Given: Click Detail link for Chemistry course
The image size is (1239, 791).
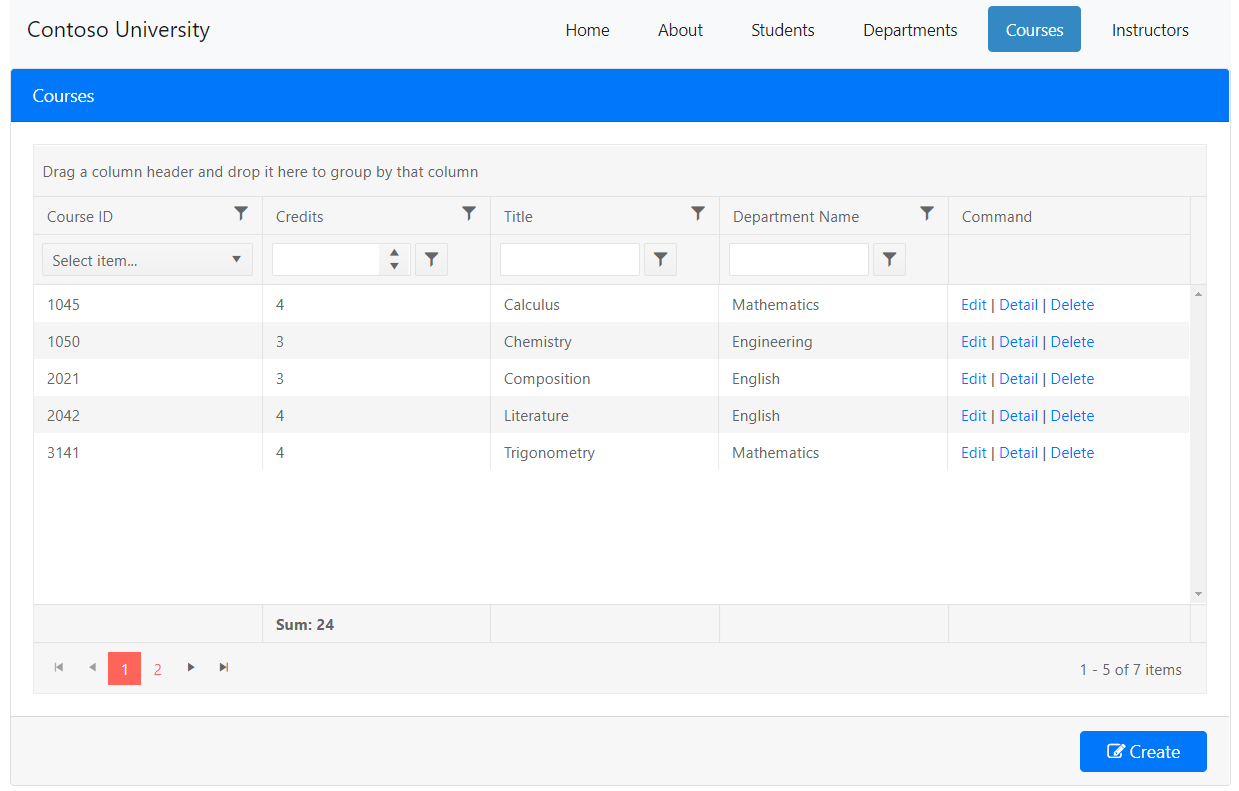Looking at the screenshot, I should coord(1018,342).
